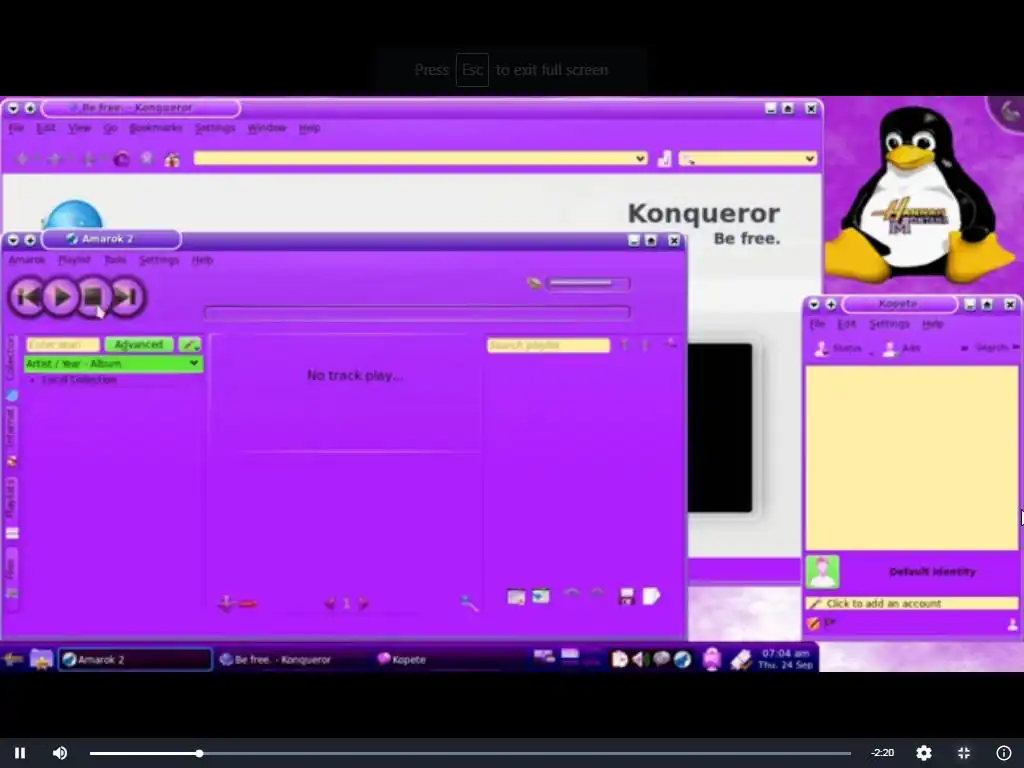Click the clear location icon in Konqueror

tap(664, 159)
